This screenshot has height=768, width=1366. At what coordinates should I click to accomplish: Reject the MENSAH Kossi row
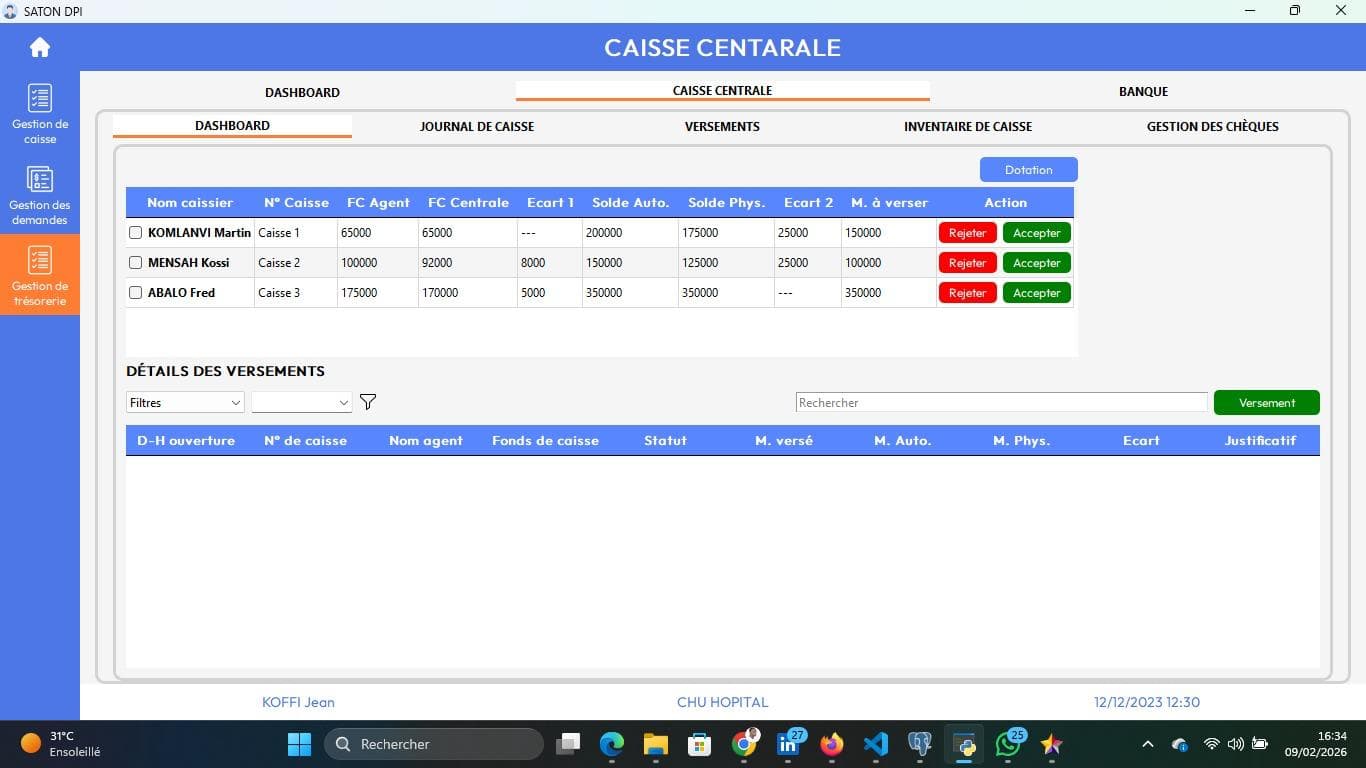pyautogui.click(x=968, y=263)
